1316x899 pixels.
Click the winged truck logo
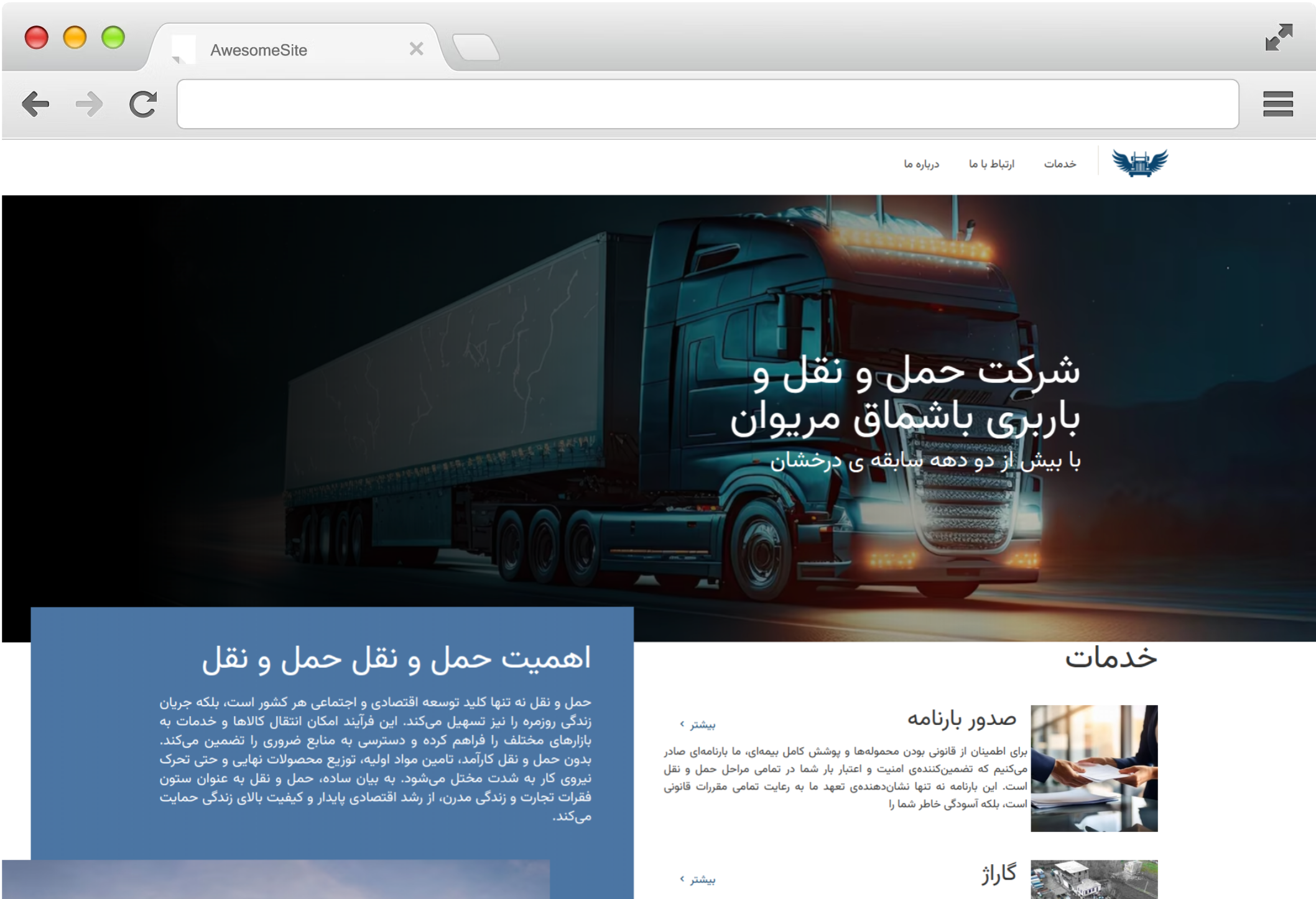tap(1139, 164)
